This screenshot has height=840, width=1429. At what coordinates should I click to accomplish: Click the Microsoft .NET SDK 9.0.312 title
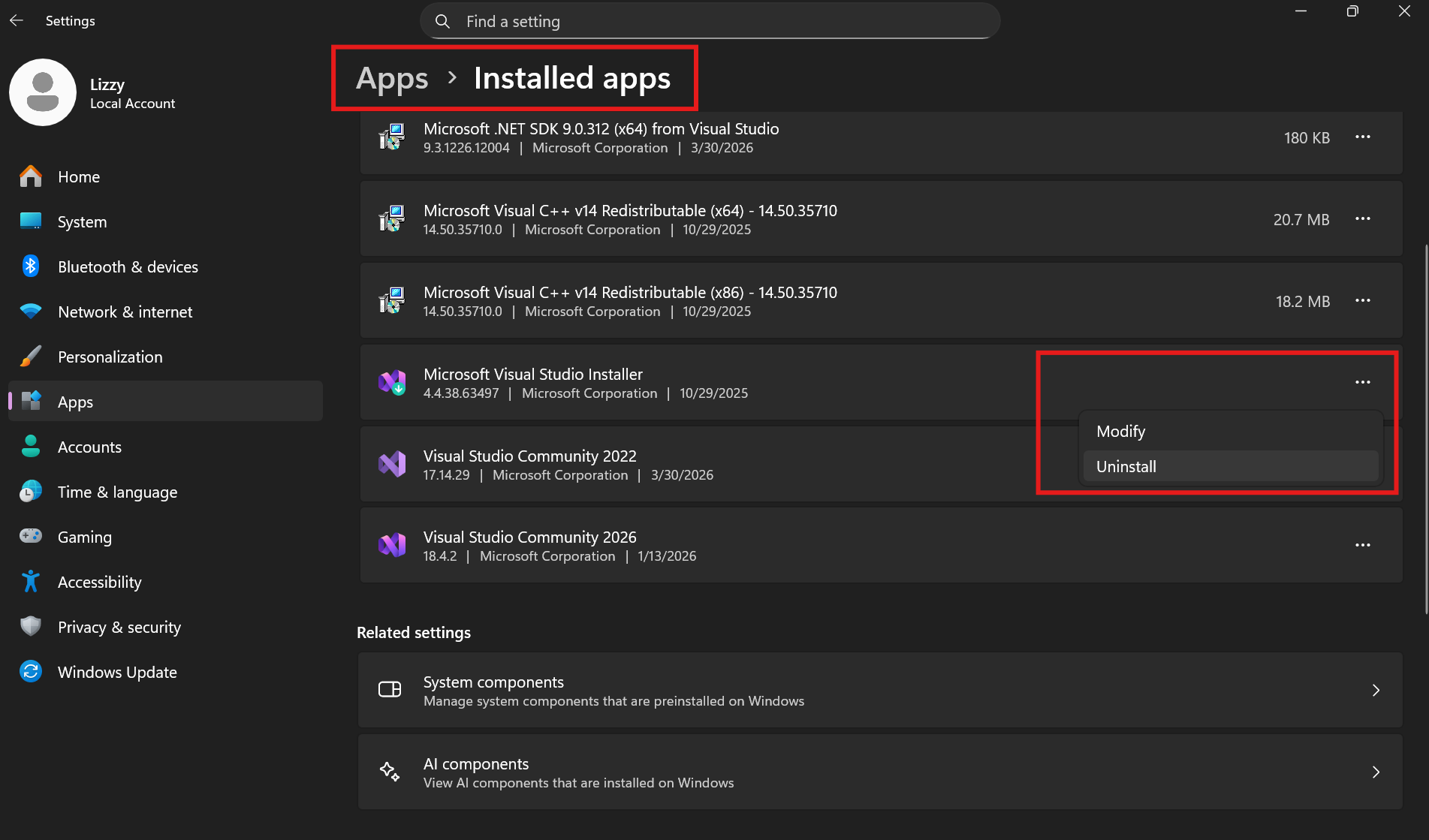[601, 128]
